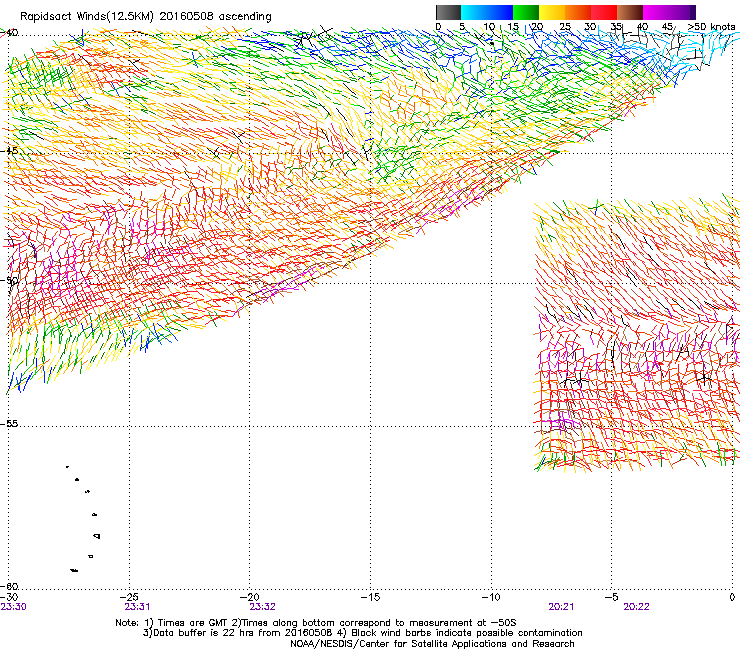Click the red 30-35 knots legend swatch

click(604, 12)
